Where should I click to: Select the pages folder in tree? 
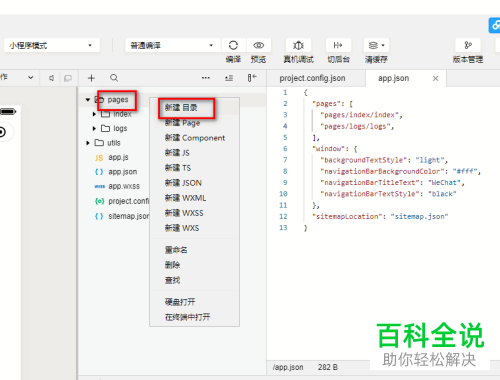[118, 100]
